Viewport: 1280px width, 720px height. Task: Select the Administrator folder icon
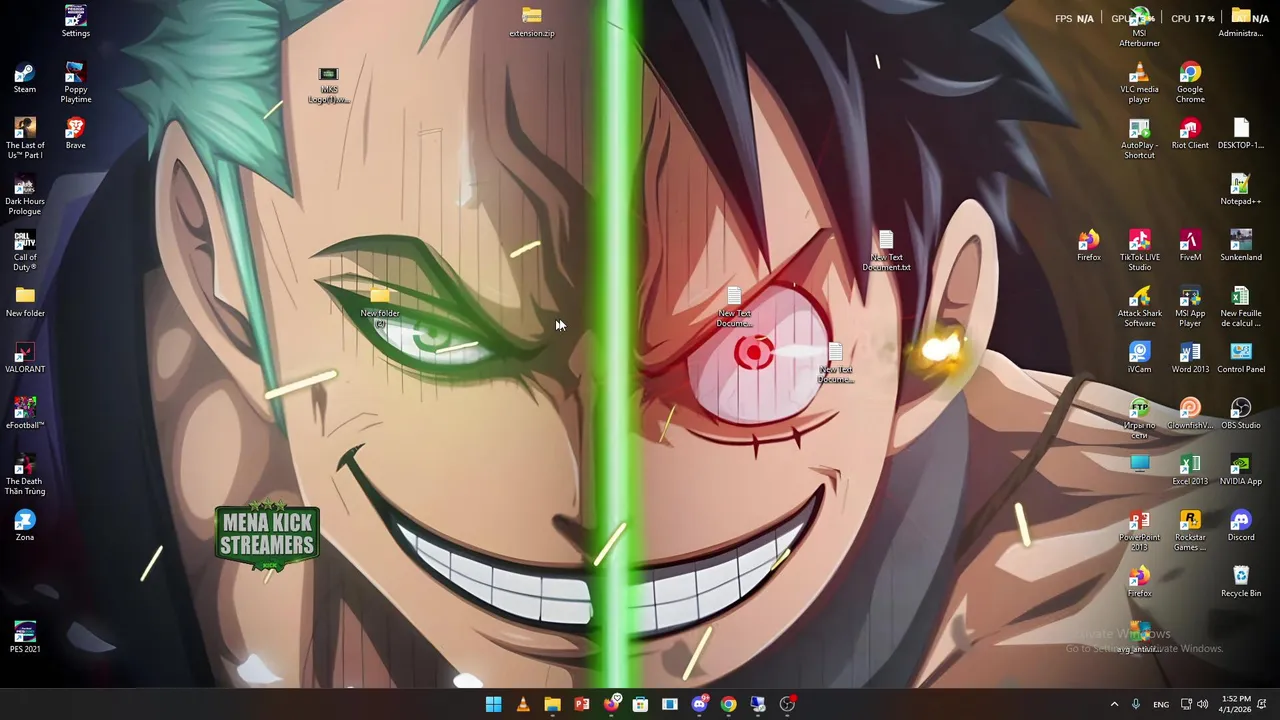(1241, 22)
